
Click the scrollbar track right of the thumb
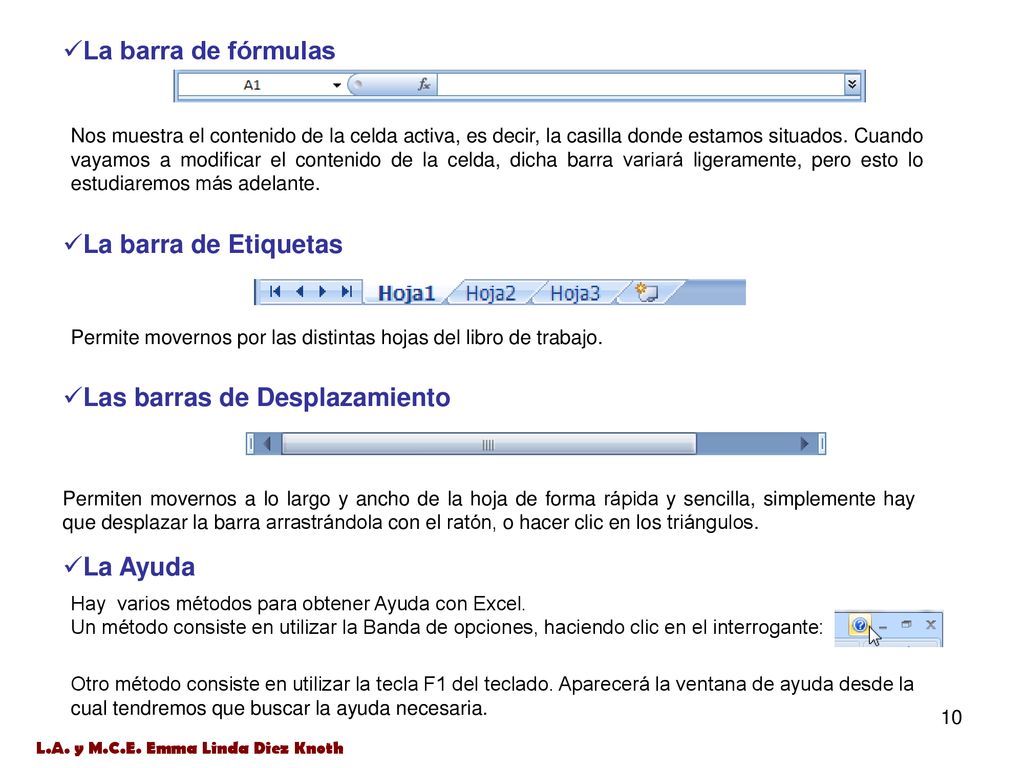pyautogui.click(x=746, y=443)
